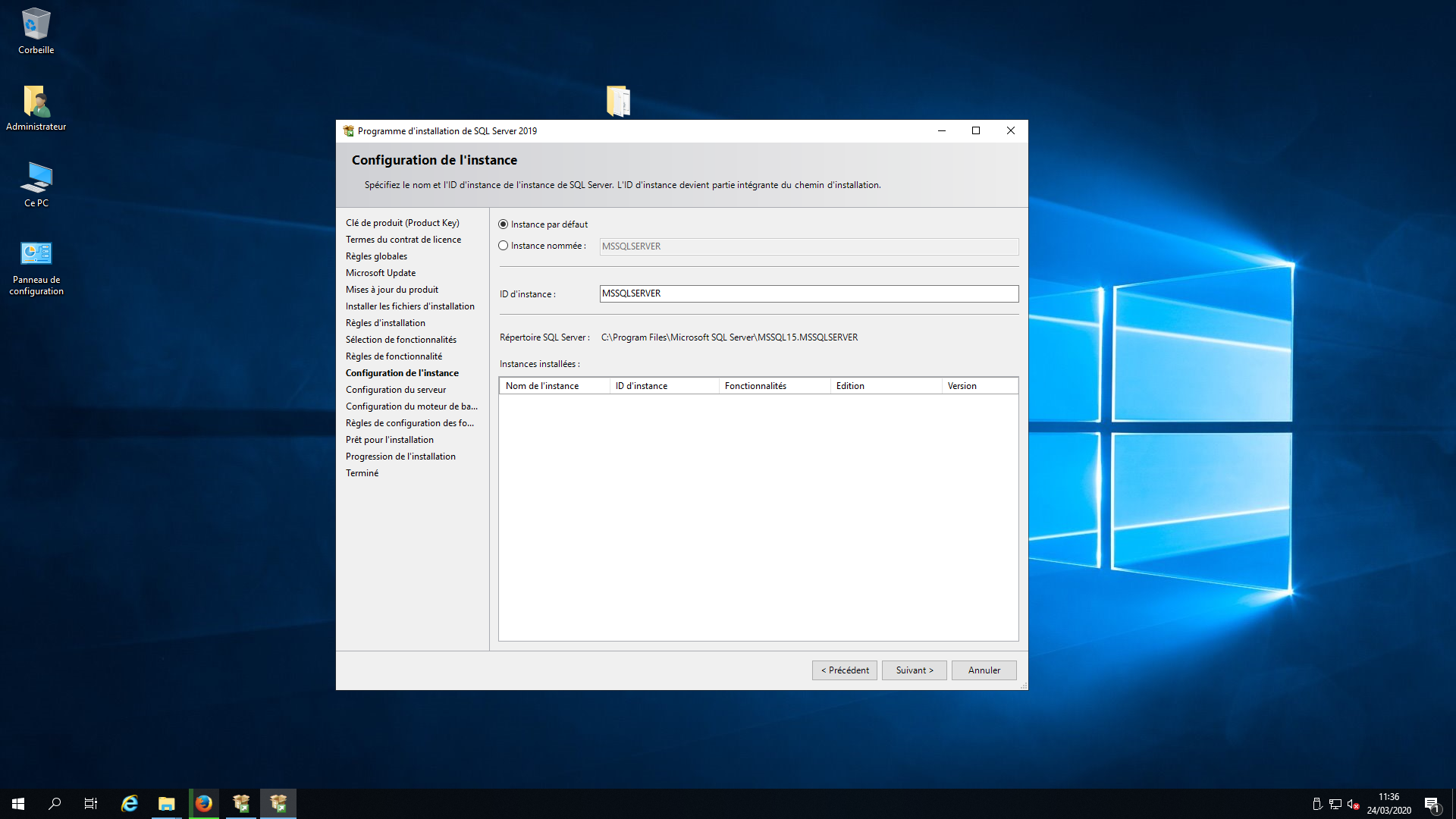This screenshot has width=1456, height=819.
Task: Click the Instance nommée text field
Action: click(808, 246)
